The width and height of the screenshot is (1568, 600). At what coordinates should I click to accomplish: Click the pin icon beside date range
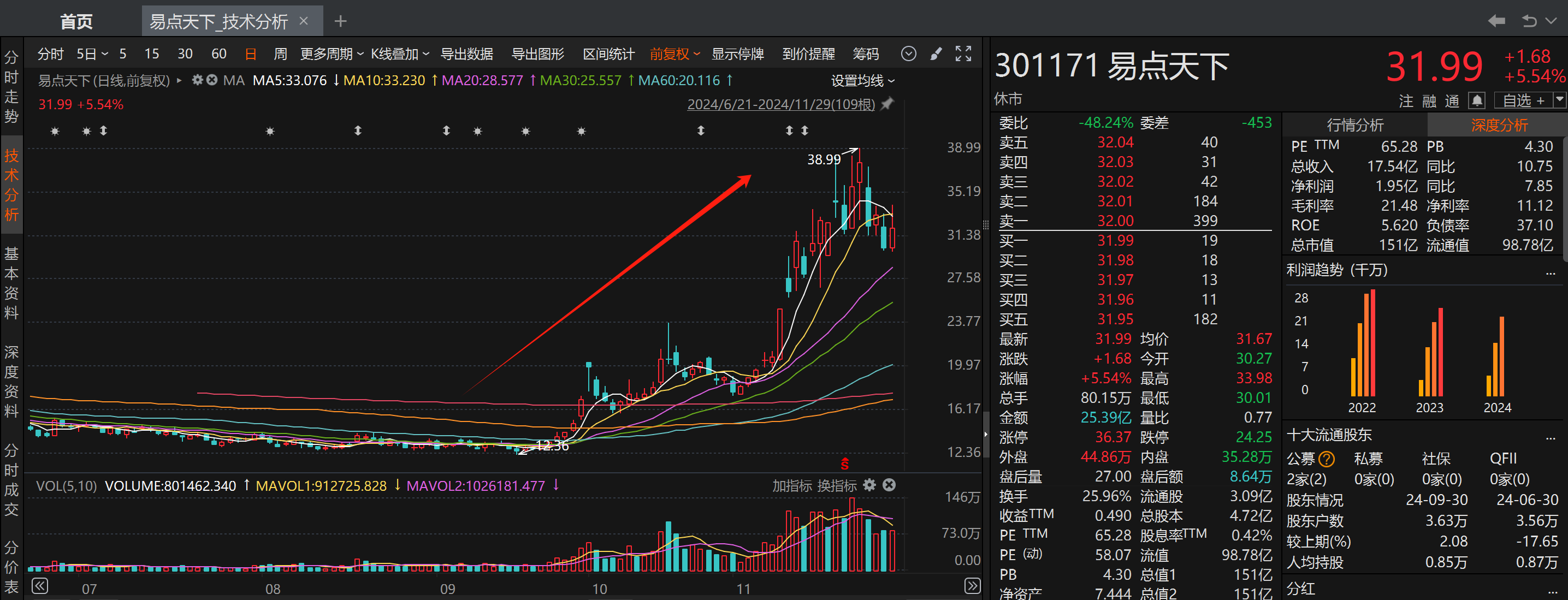[x=887, y=104]
